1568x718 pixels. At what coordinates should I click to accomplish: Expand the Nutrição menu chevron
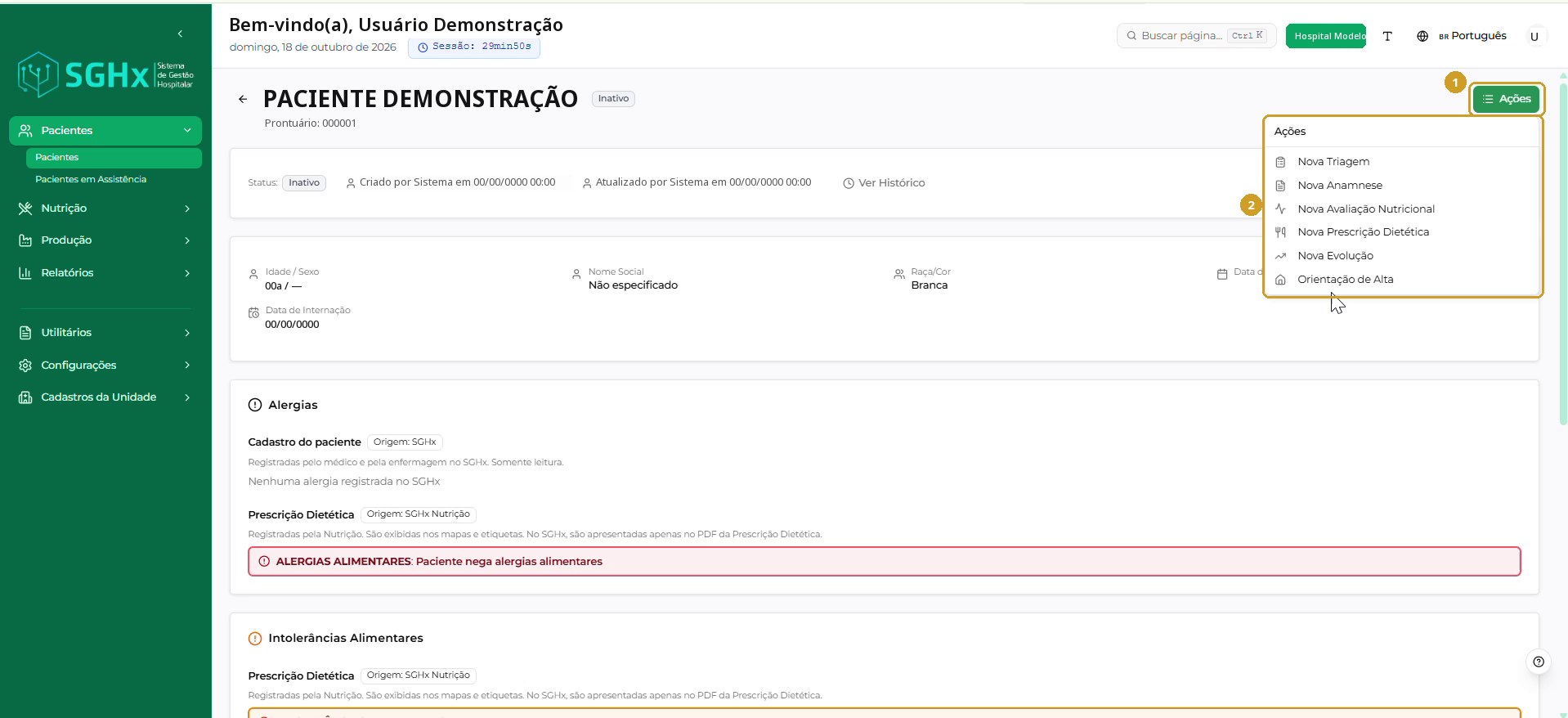click(187, 209)
